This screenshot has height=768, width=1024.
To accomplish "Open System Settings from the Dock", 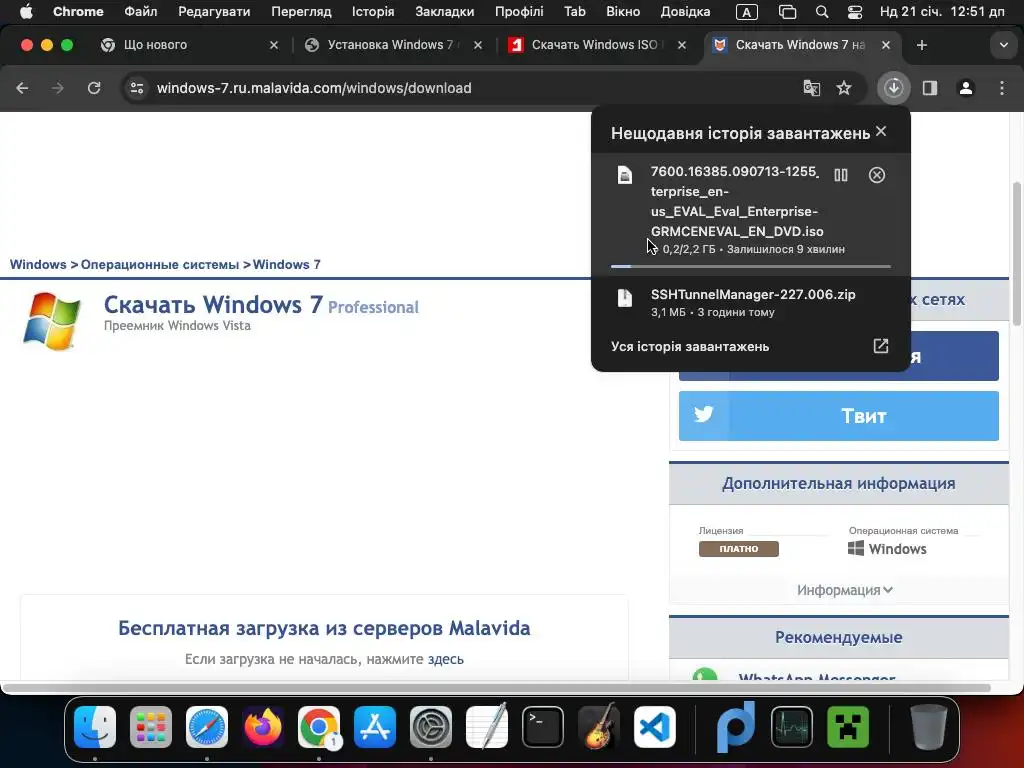I will tap(431, 727).
